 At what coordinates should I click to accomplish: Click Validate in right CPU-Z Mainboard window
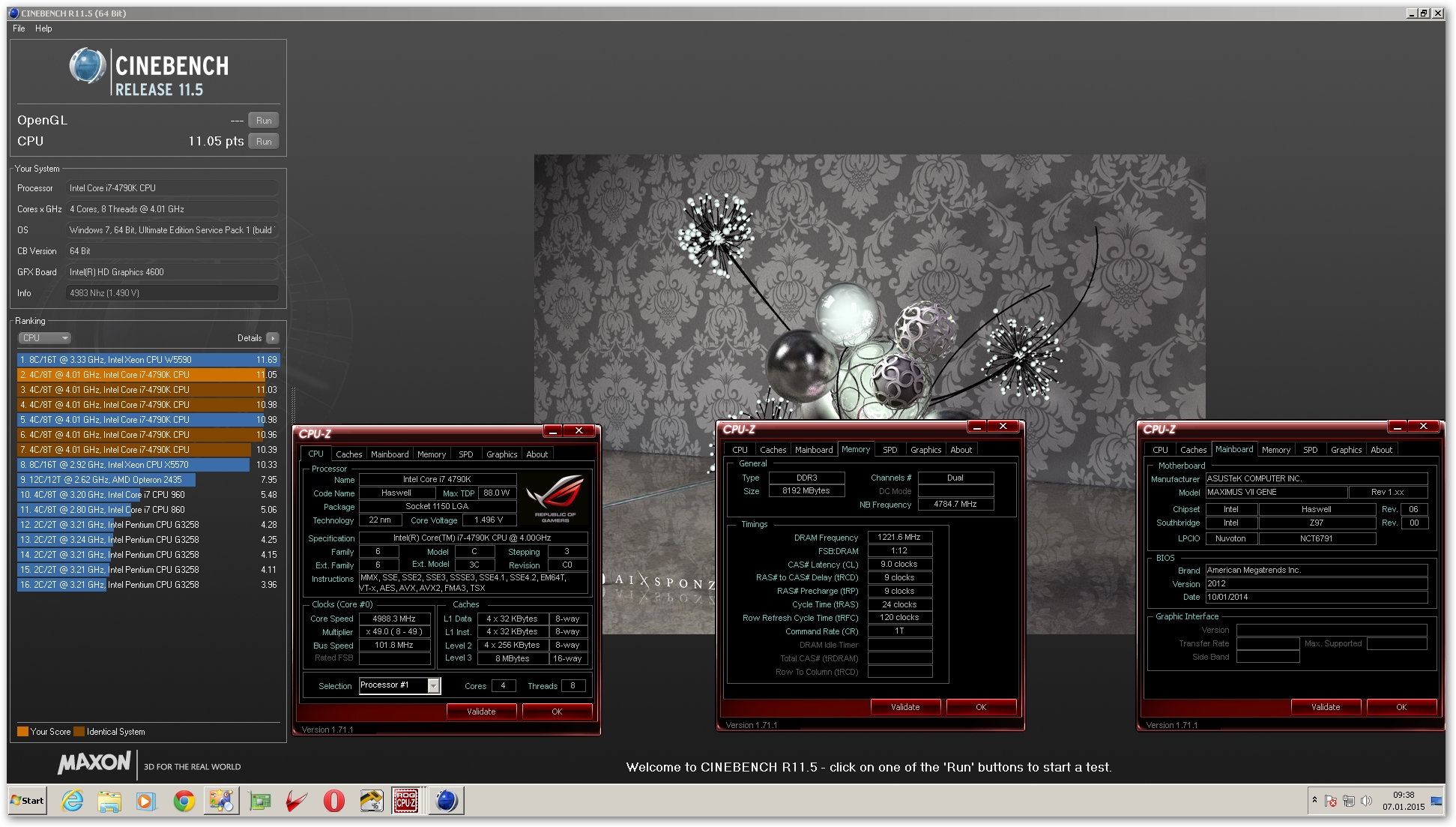[1326, 707]
